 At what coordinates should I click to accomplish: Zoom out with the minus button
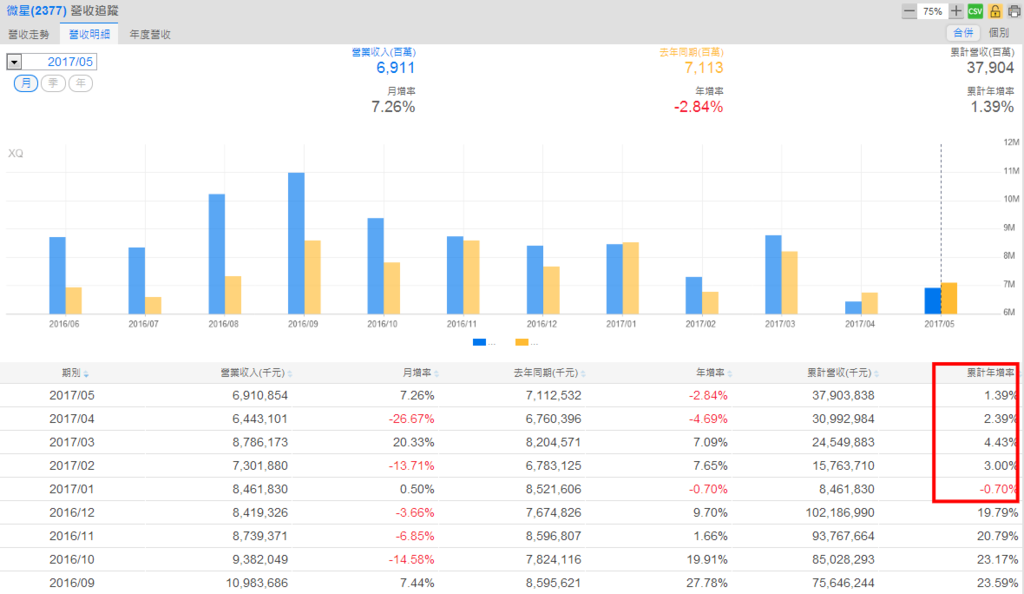[909, 11]
